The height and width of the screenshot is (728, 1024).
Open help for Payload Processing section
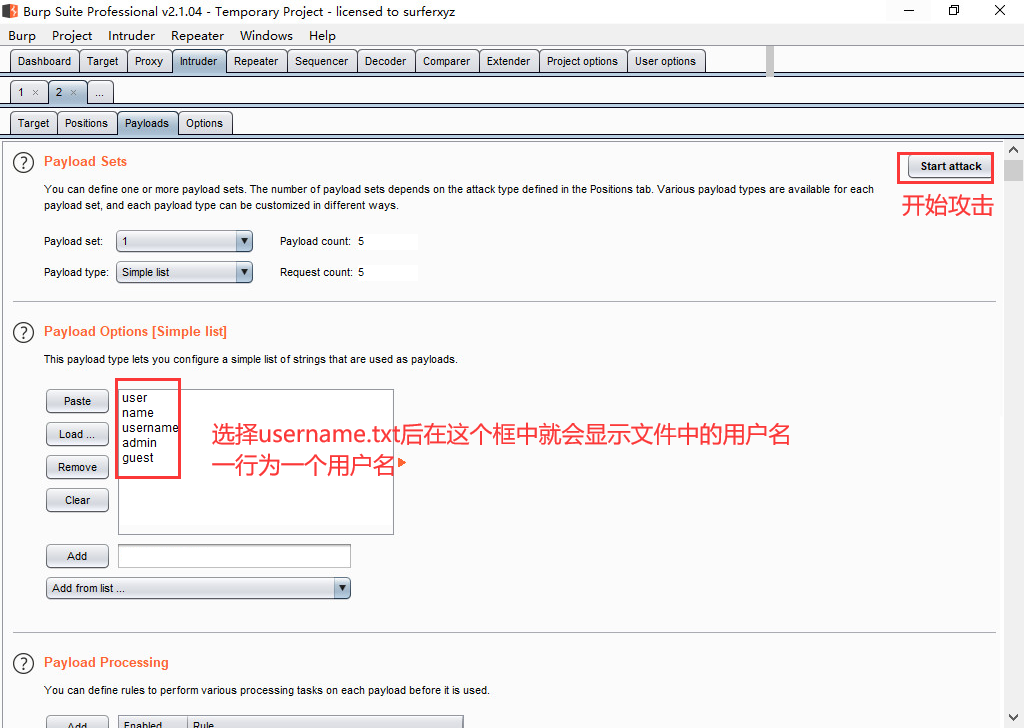24,663
